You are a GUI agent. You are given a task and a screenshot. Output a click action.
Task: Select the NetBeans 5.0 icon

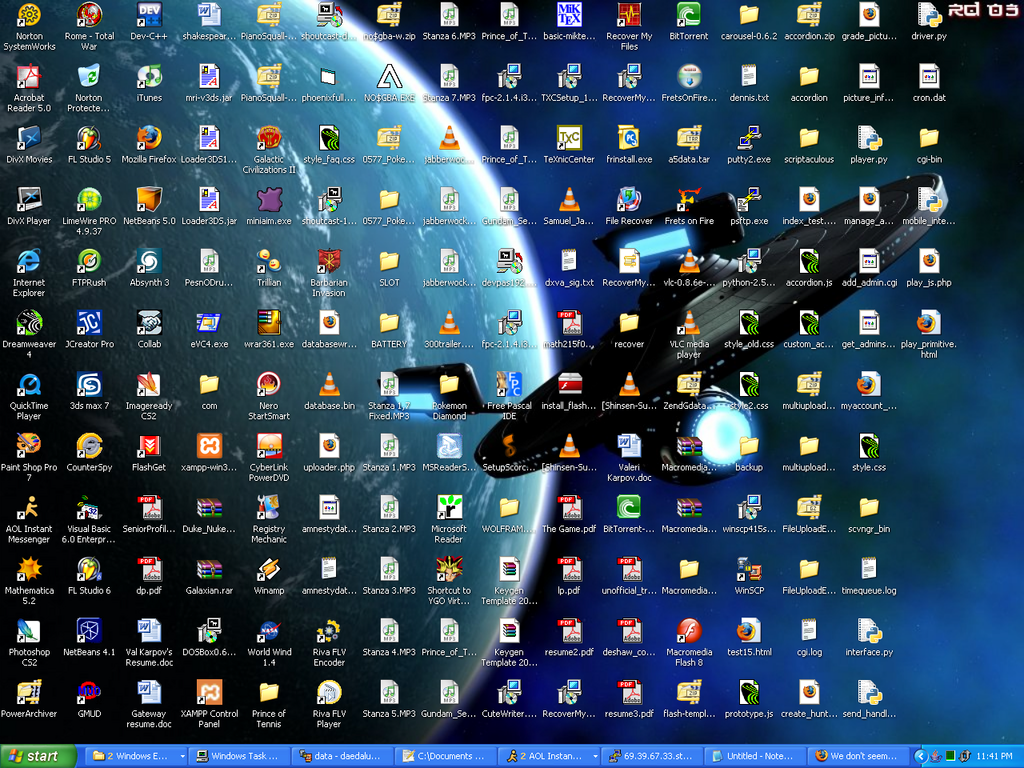click(149, 206)
